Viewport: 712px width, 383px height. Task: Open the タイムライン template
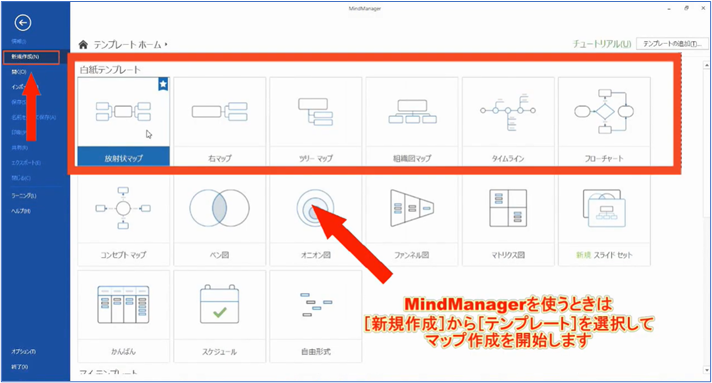(x=508, y=122)
